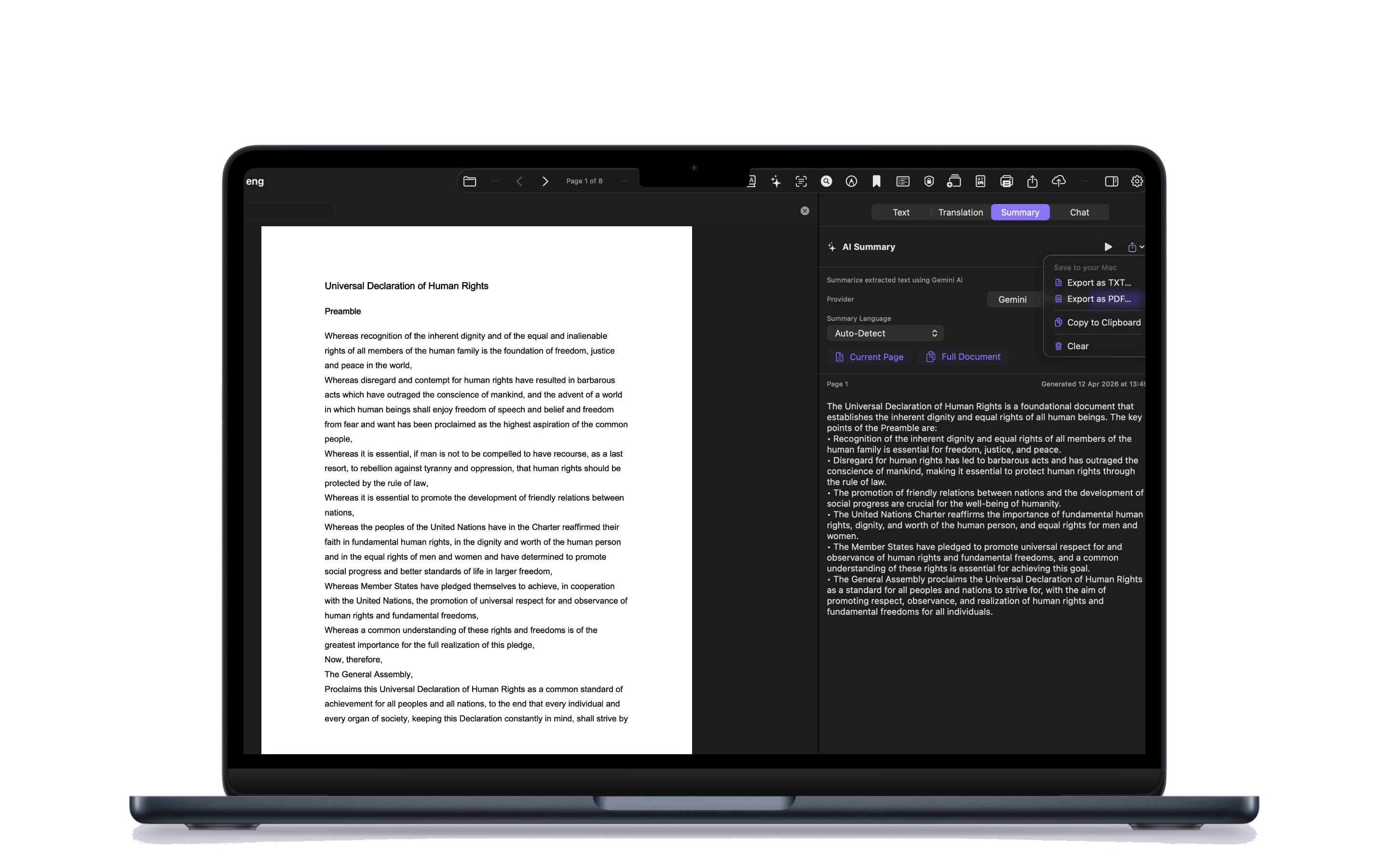The image size is (1389, 868).
Task: Click the text scan viewfinder icon
Action: (801, 181)
